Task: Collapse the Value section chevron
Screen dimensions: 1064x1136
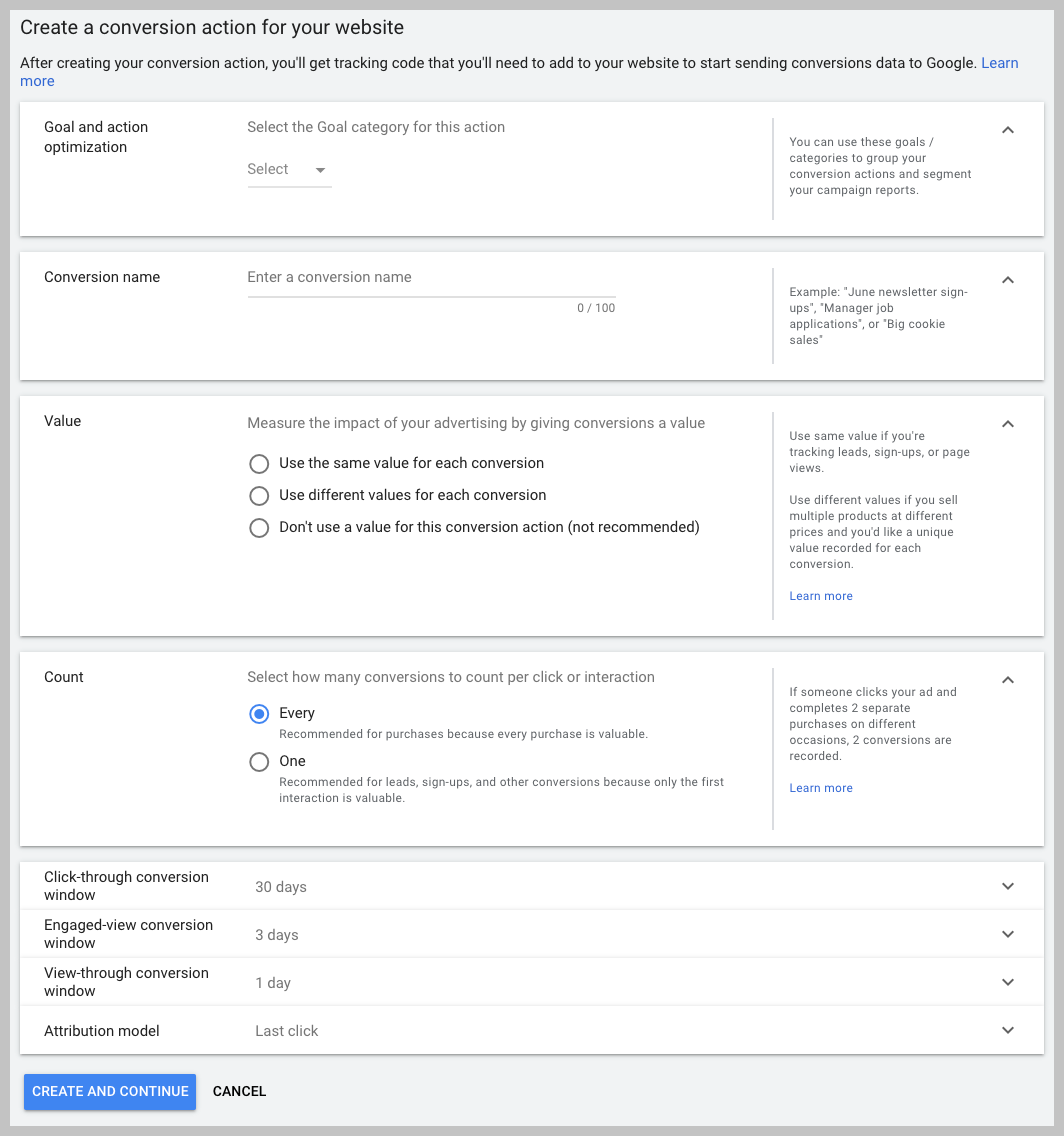Action: (1008, 424)
